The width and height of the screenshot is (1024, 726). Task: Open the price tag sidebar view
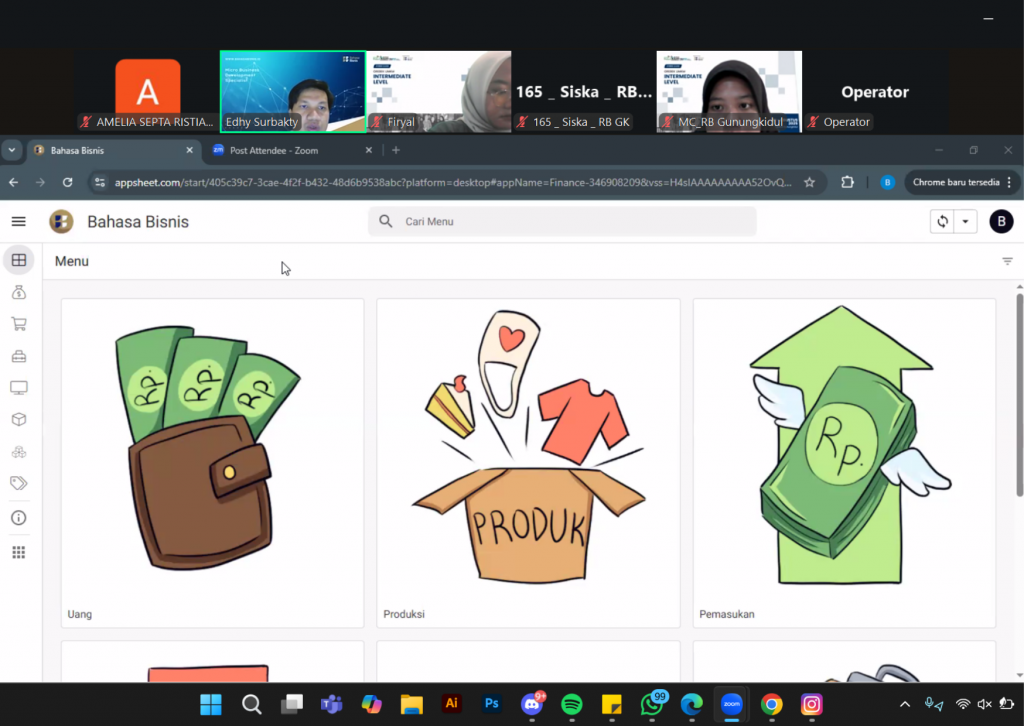click(x=18, y=484)
